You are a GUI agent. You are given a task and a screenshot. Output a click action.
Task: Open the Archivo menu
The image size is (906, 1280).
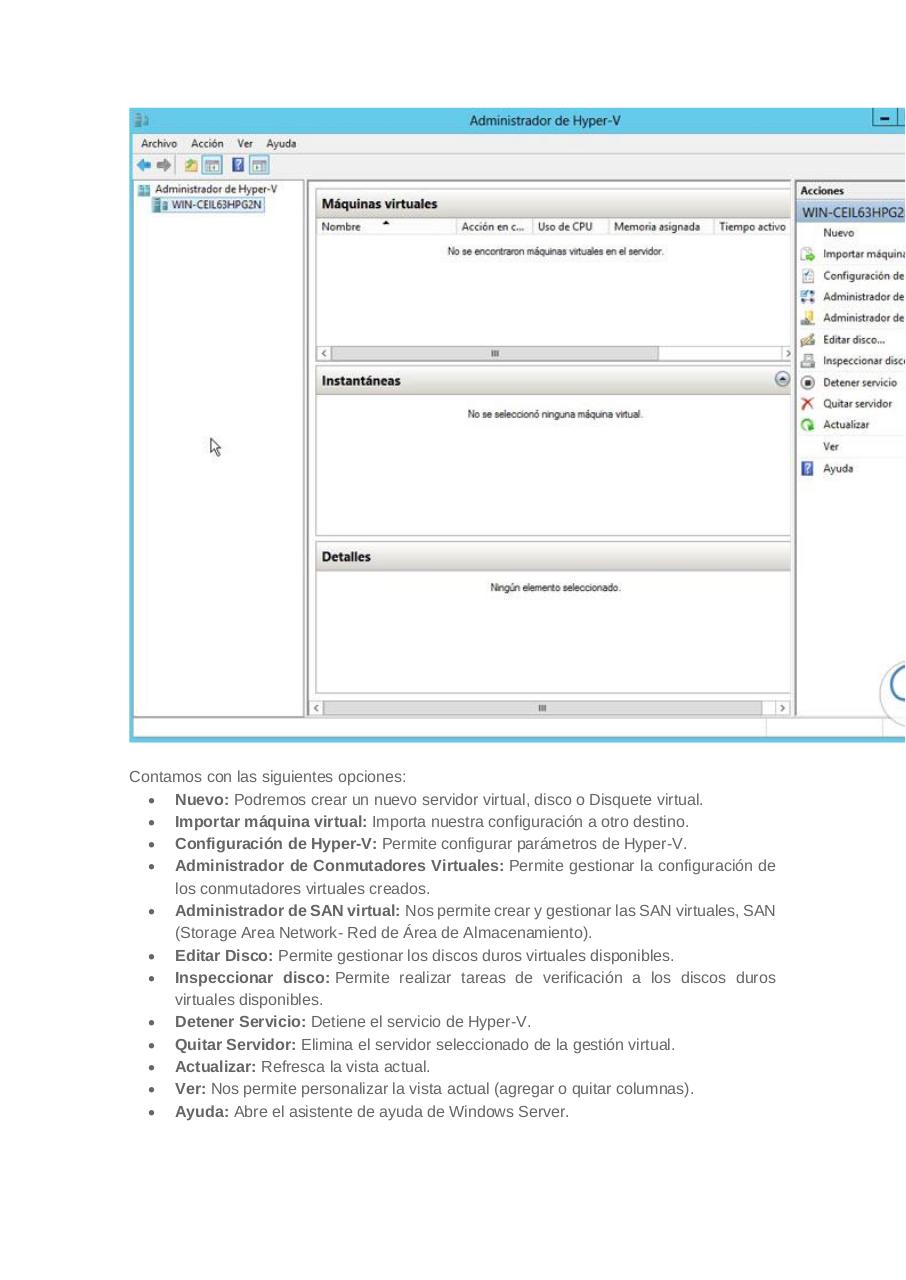(x=158, y=143)
